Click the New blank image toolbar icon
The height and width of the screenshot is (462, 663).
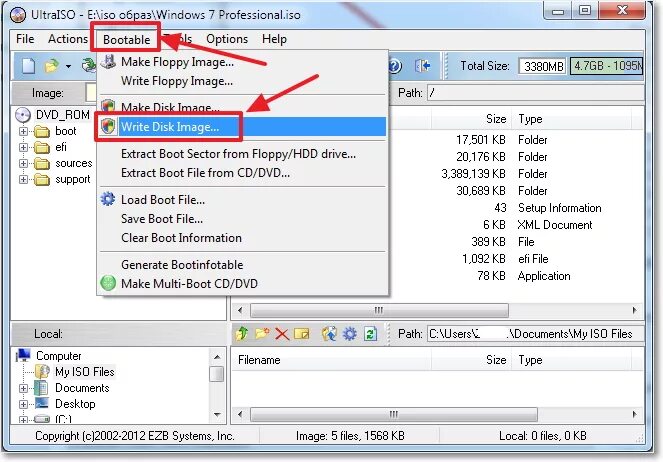pyautogui.click(x=28, y=66)
